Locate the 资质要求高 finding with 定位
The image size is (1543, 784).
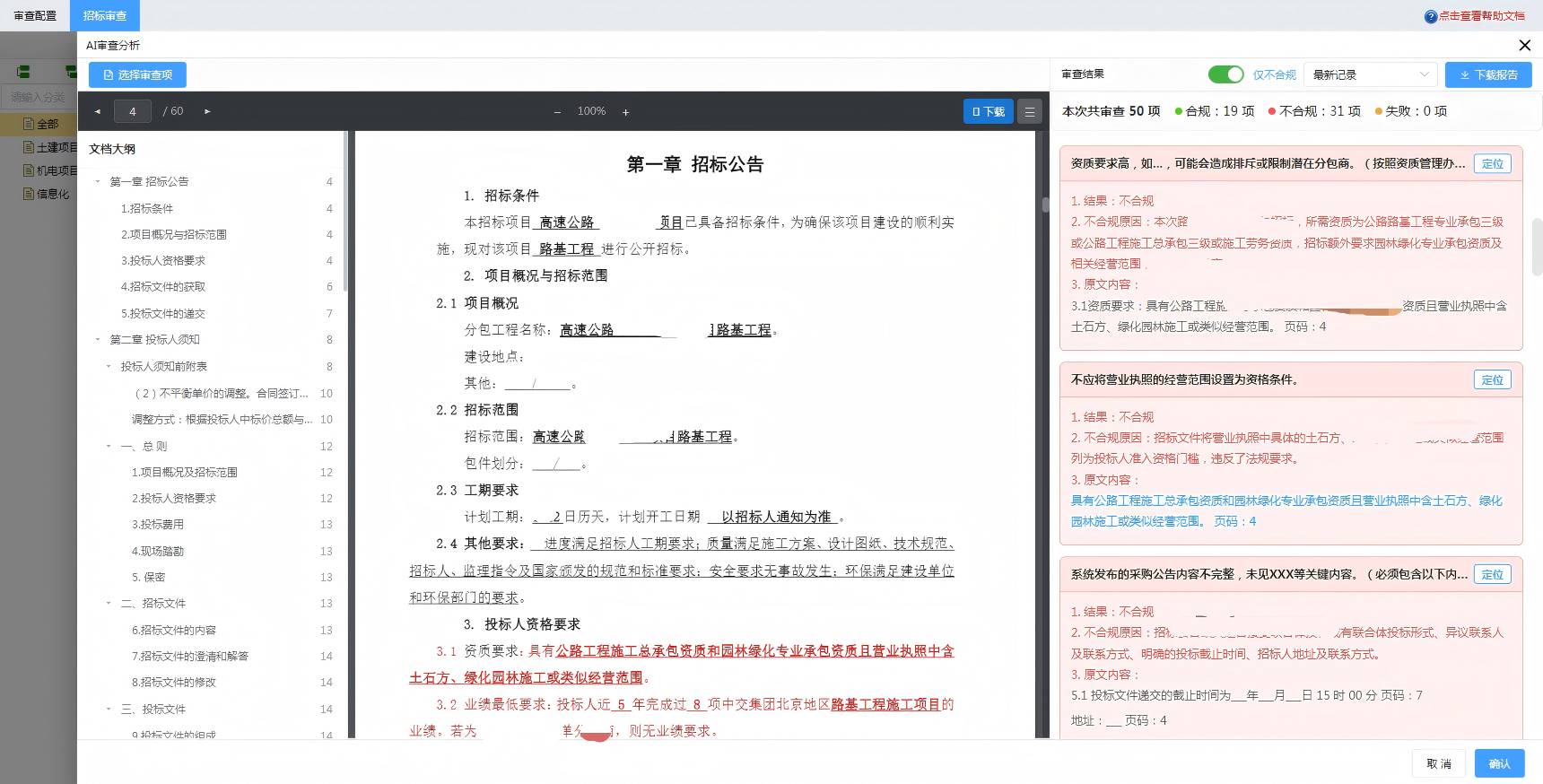tap(1493, 163)
